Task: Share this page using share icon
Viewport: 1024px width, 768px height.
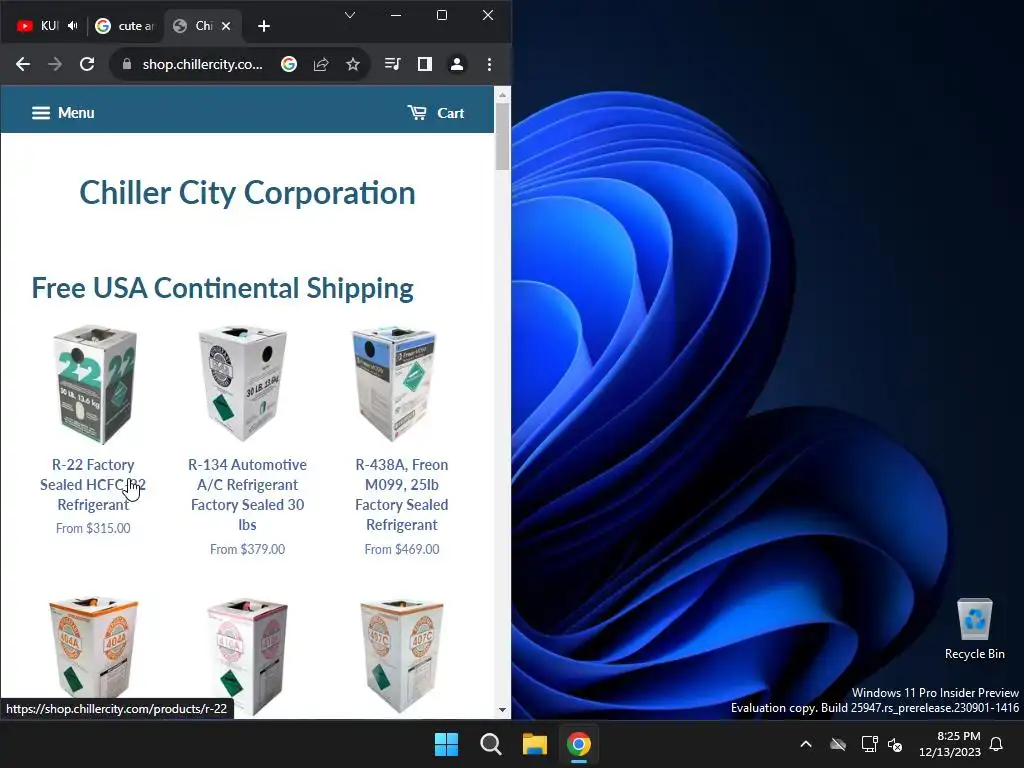Action: click(x=321, y=64)
